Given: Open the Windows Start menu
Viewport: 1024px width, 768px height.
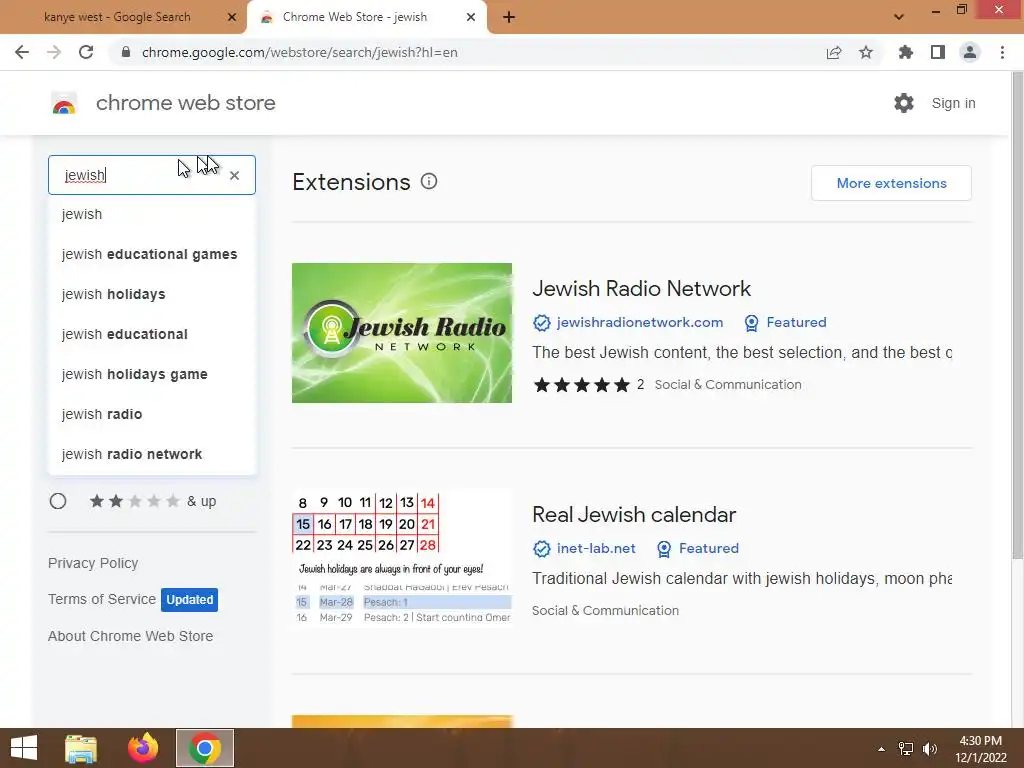Looking at the screenshot, I should 24,748.
